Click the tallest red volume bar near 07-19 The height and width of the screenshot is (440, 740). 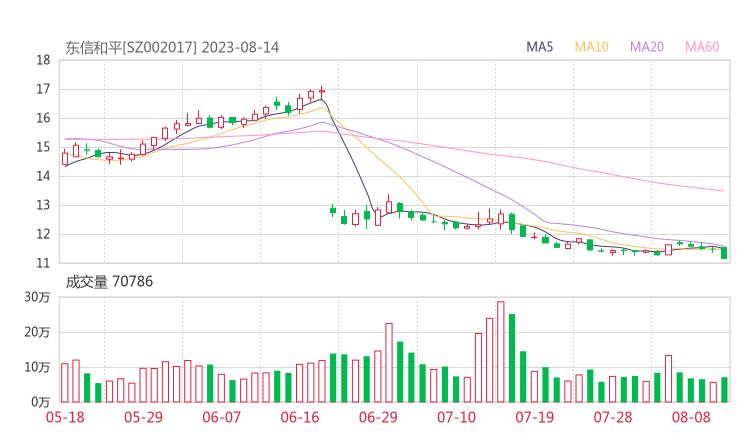tap(501, 352)
